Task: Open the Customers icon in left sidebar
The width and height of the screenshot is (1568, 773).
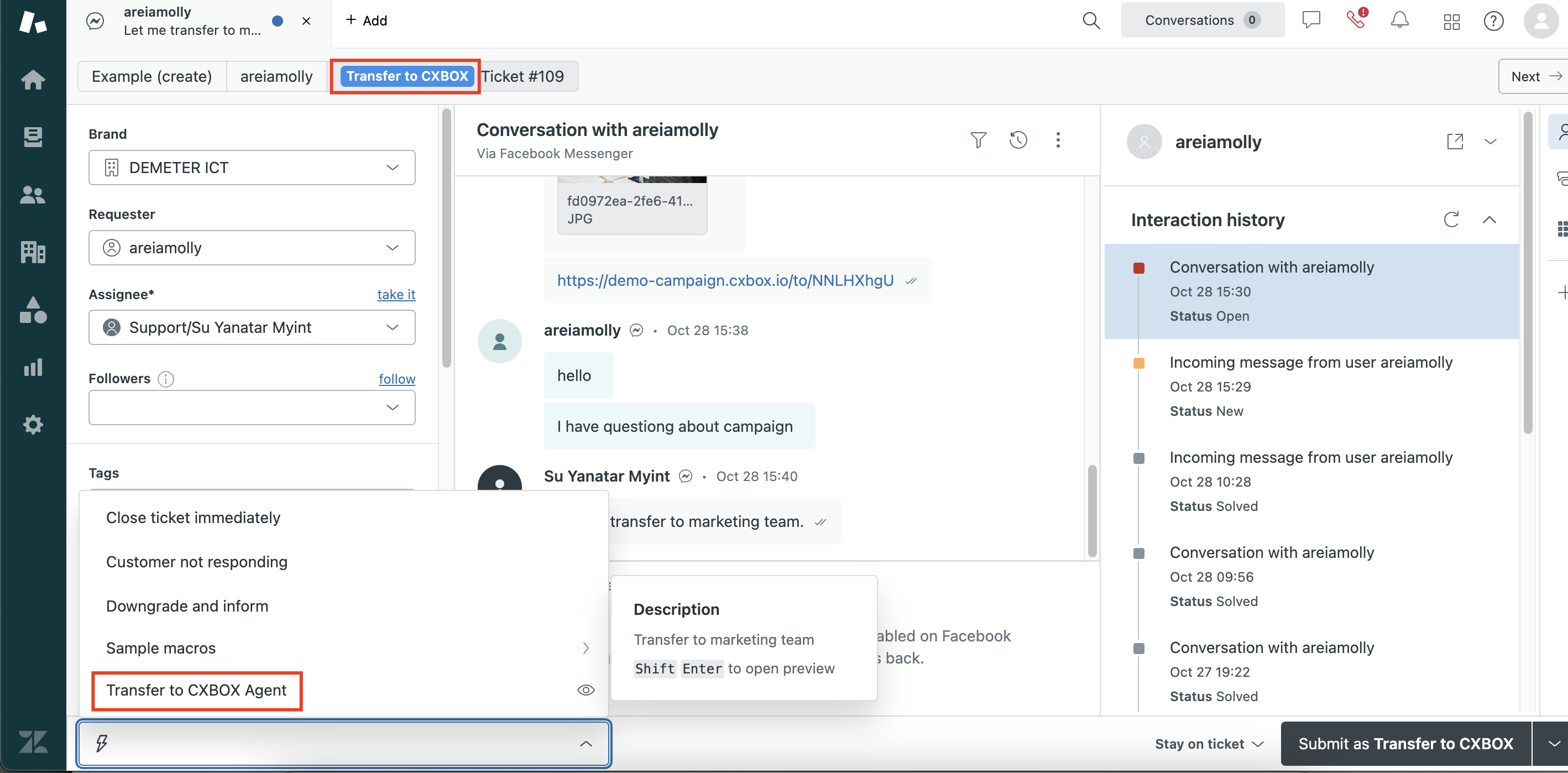Action: pos(33,195)
